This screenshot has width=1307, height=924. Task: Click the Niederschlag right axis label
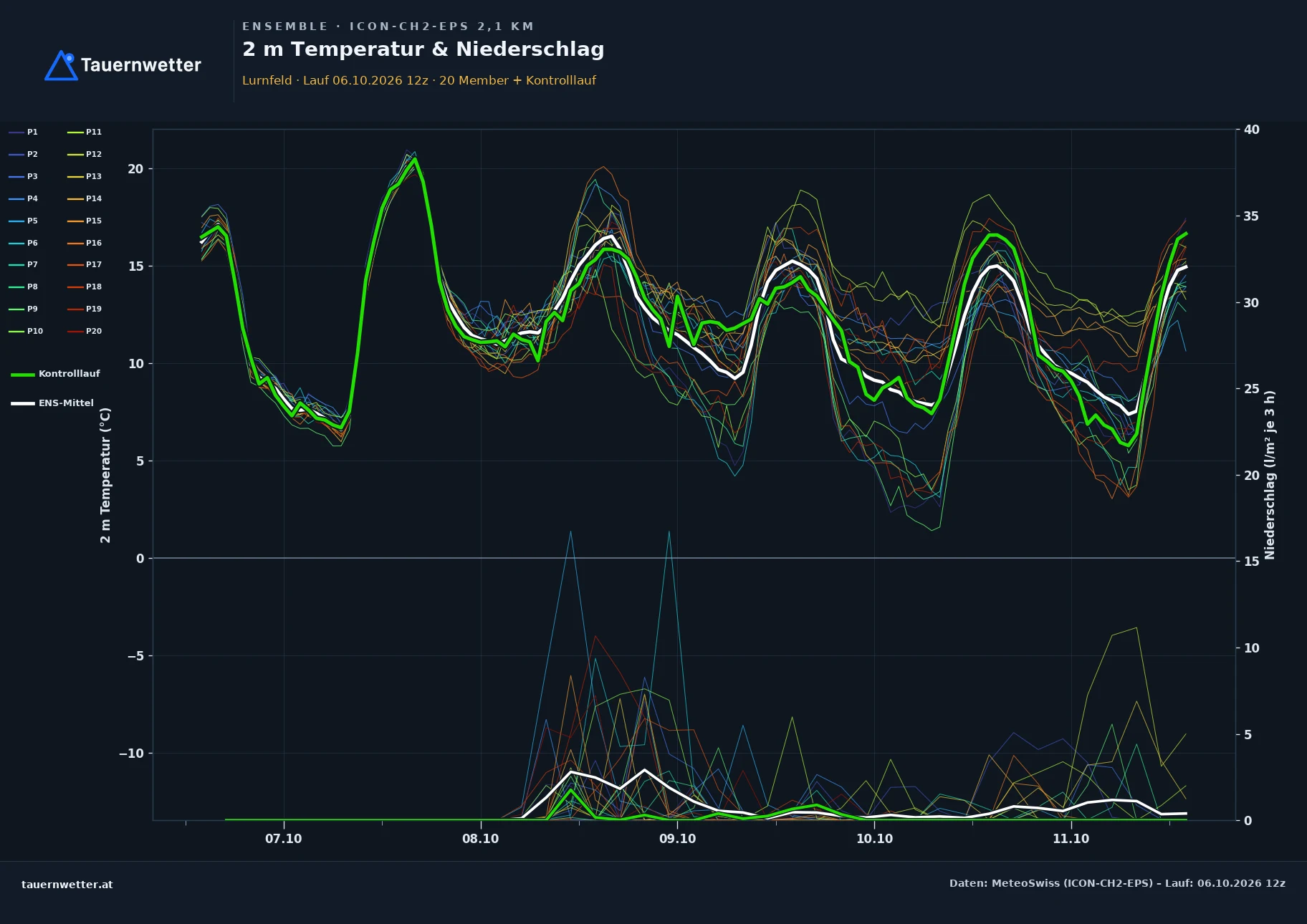click(1270, 475)
